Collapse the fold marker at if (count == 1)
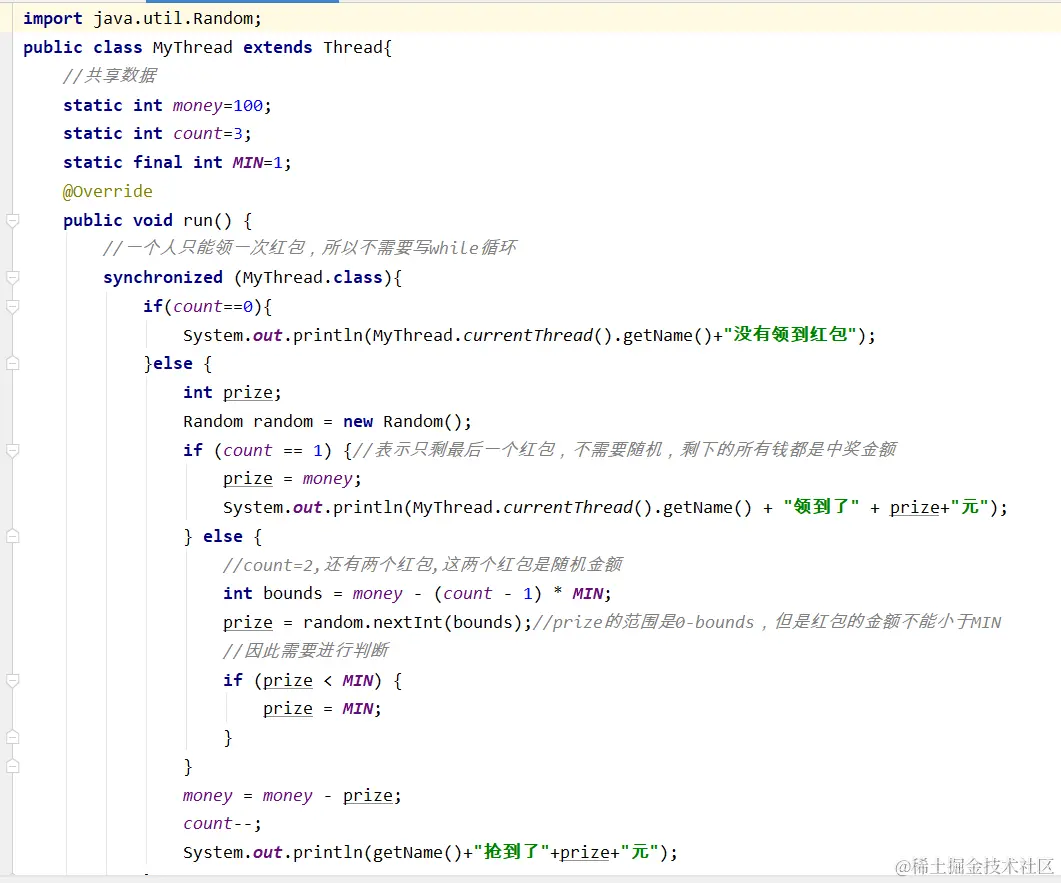 12,451
